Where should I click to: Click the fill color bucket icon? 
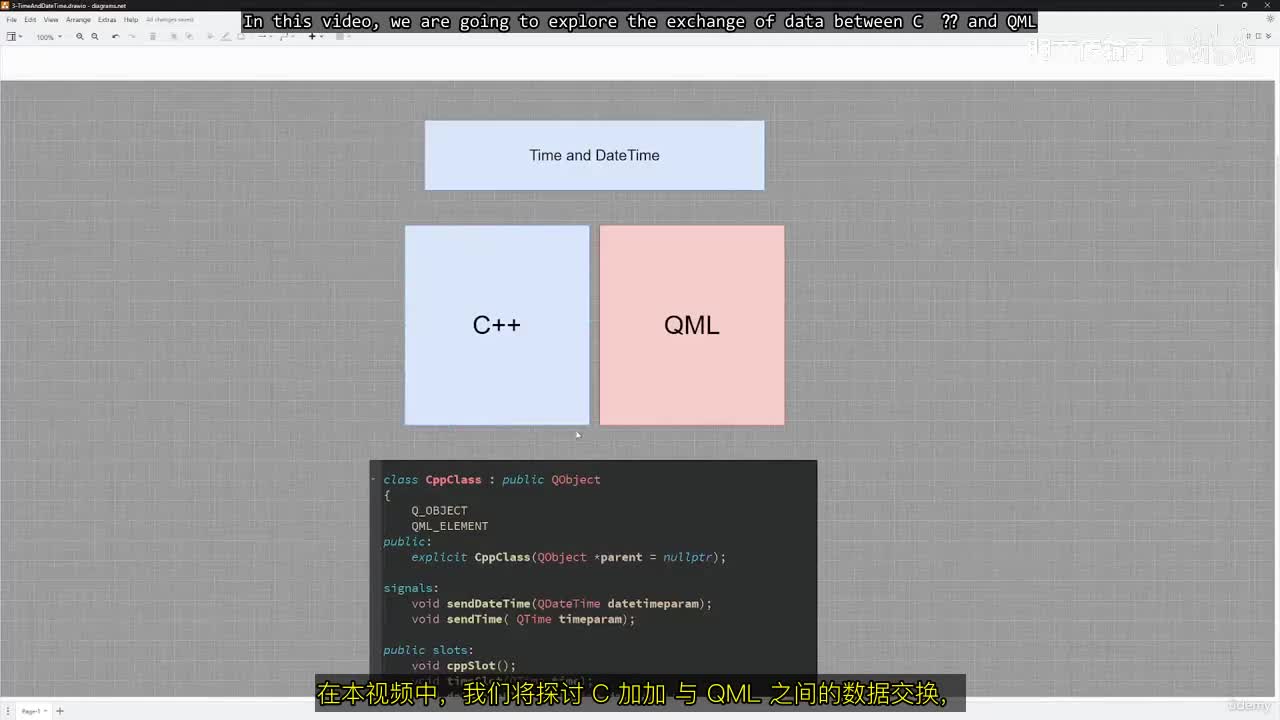210,37
